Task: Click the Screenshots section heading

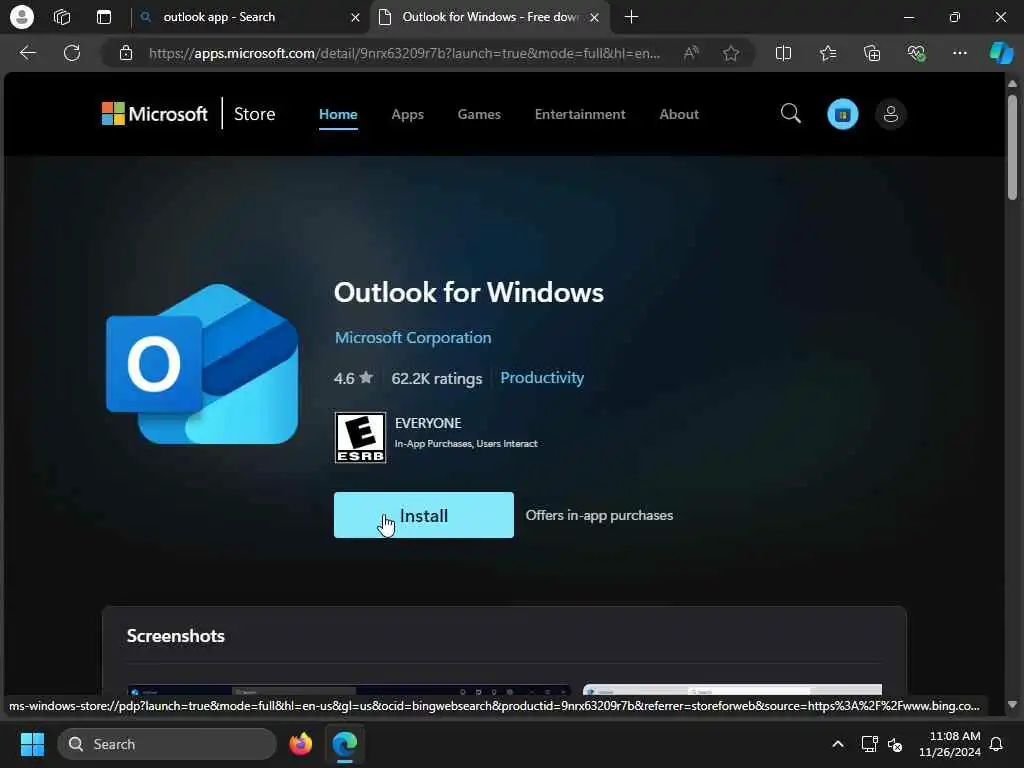Action: click(175, 636)
